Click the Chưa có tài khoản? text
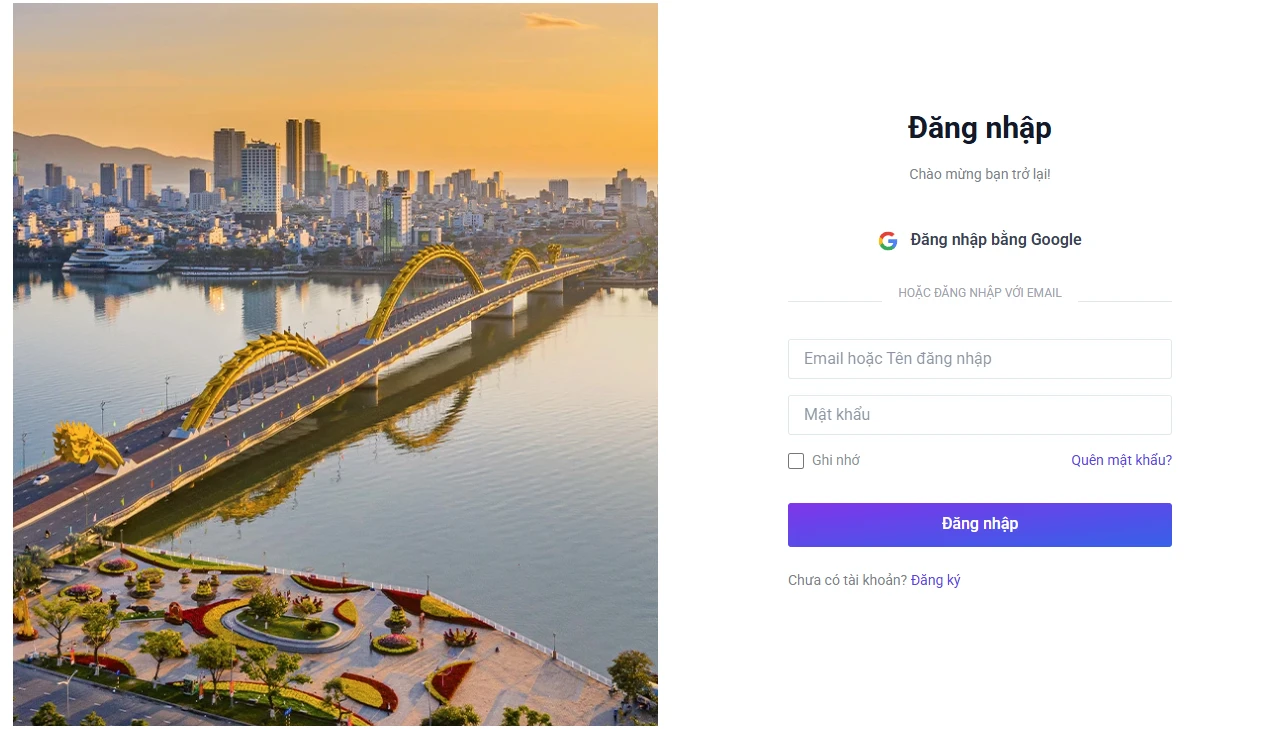The width and height of the screenshot is (1279, 729). (x=847, y=581)
